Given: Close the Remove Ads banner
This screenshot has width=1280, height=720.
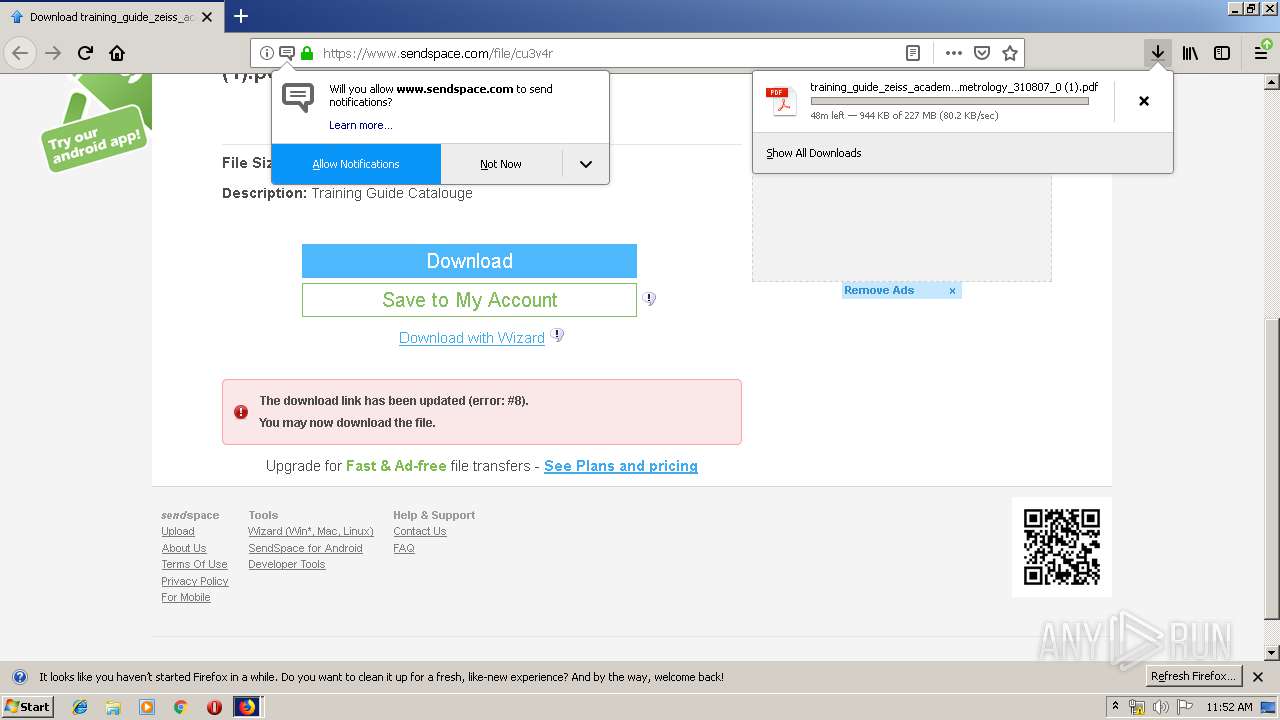Looking at the screenshot, I should coord(952,291).
